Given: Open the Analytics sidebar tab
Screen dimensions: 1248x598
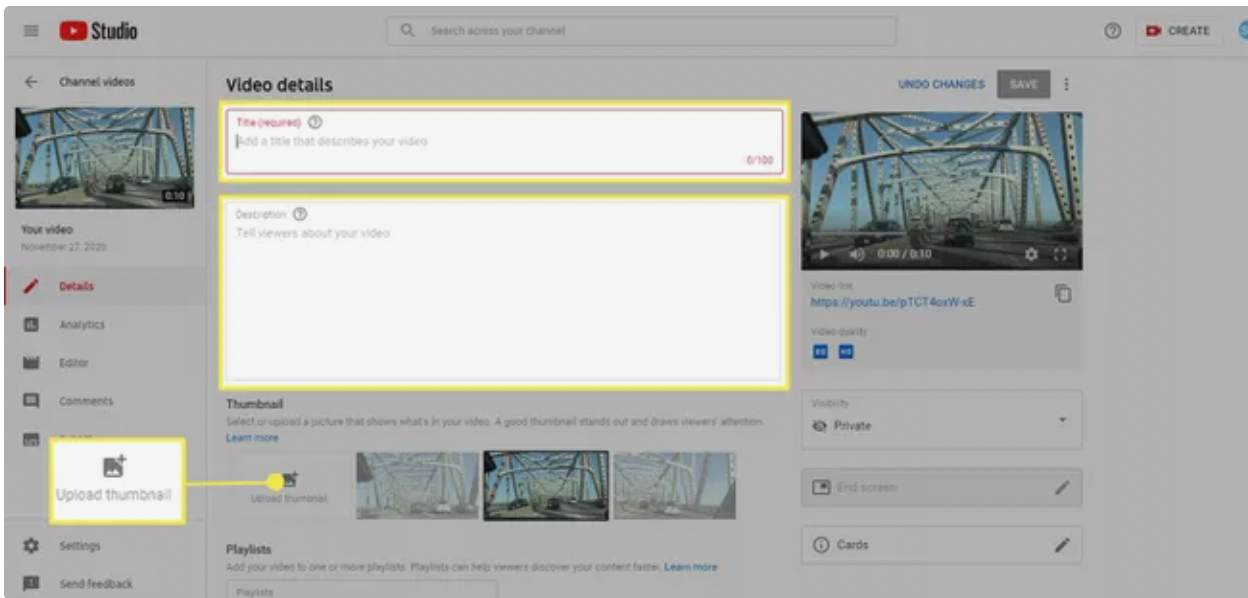Looking at the screenshot, I should click(x=81, y=325).
